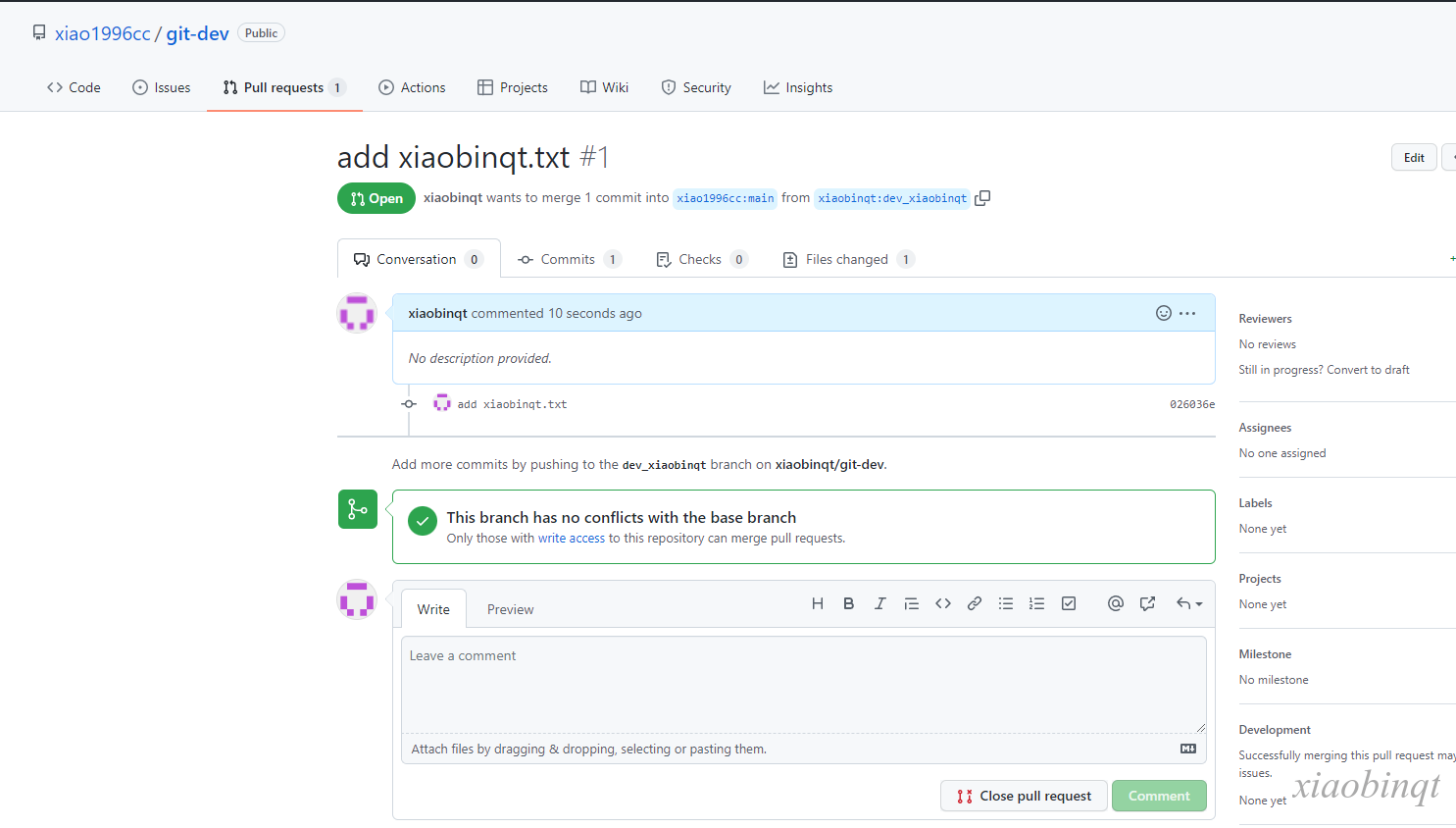Image resolution: width=1456 pixels, height=828 pixels.
Task: Insert heading from comment toolbar
Action: coord(818,603)
